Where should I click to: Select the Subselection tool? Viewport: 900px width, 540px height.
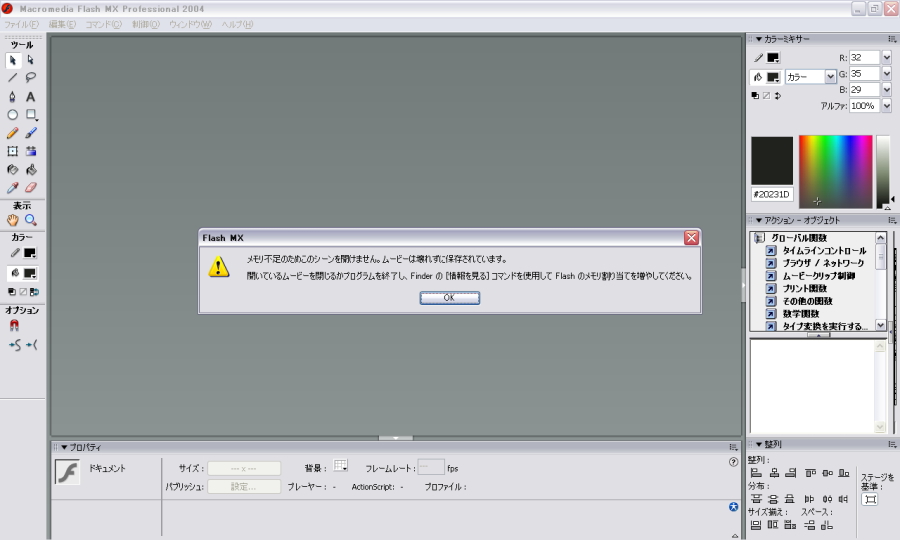(x=30, y=60)
